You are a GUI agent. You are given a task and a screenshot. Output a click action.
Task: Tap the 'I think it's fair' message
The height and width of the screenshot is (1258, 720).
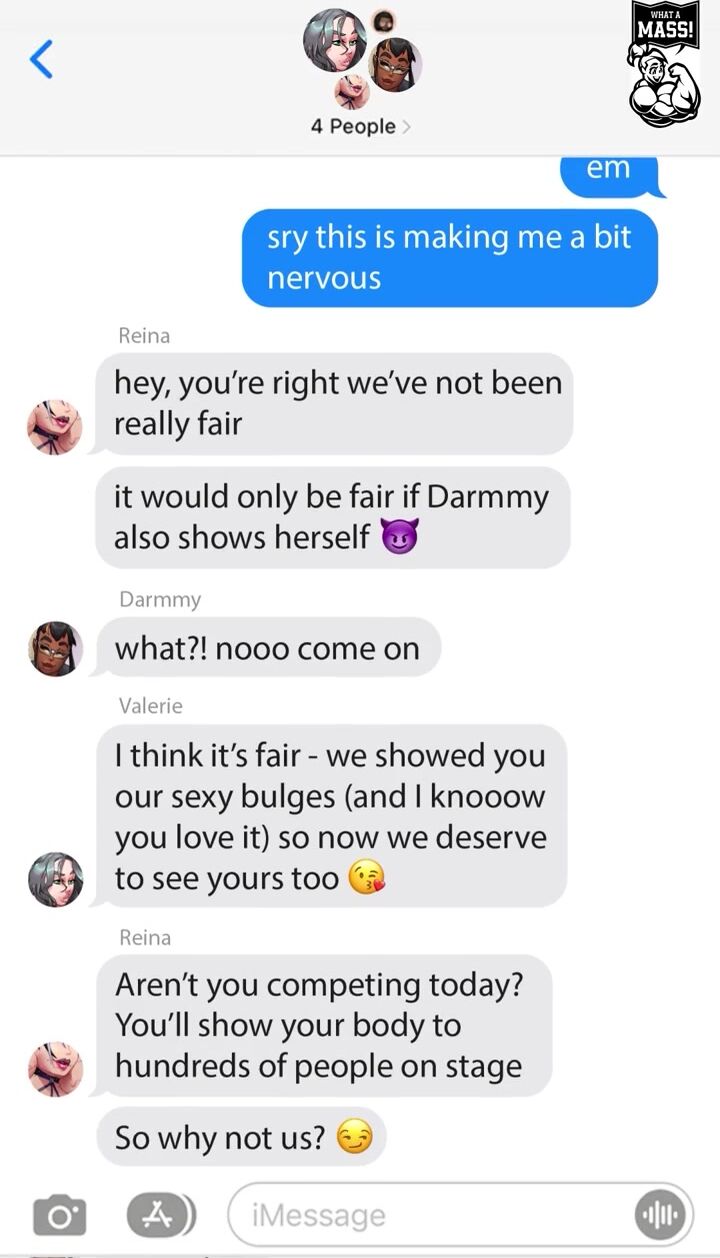point(331,816)
